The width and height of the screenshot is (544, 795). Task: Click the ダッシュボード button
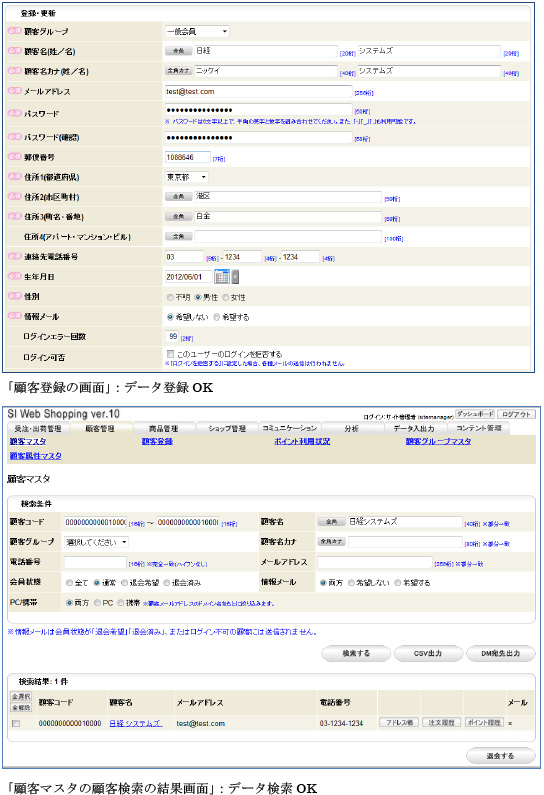(x=475, y=414)
